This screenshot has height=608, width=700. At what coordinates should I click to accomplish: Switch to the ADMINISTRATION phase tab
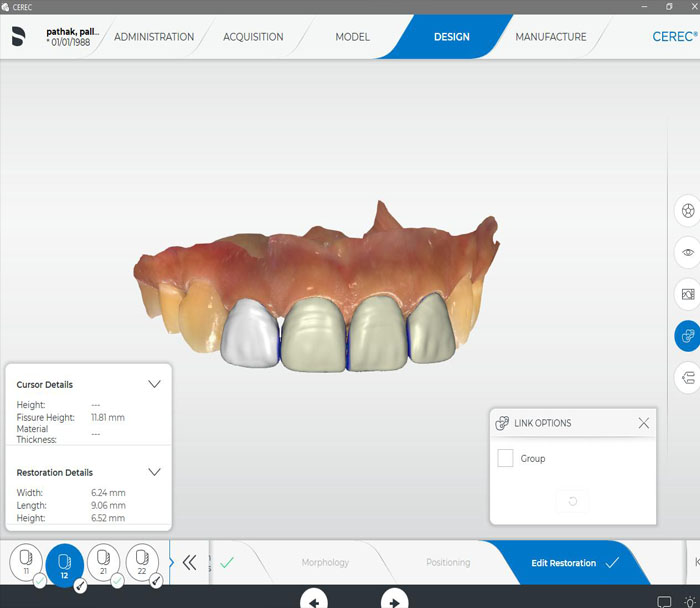[x=154, y=37]
